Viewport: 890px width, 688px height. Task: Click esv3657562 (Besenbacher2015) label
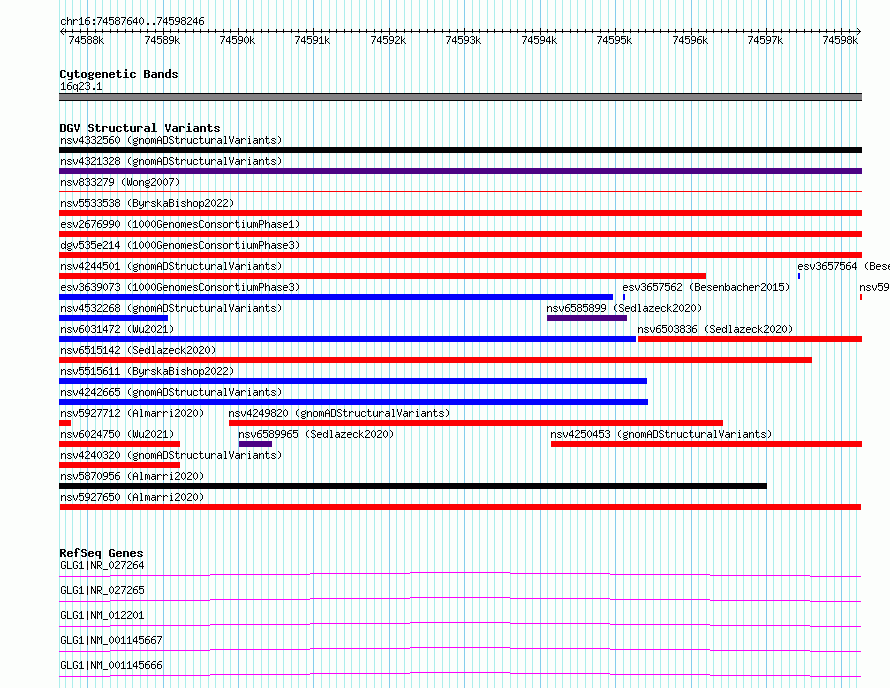pyautogui.click(x=706, y=287)
